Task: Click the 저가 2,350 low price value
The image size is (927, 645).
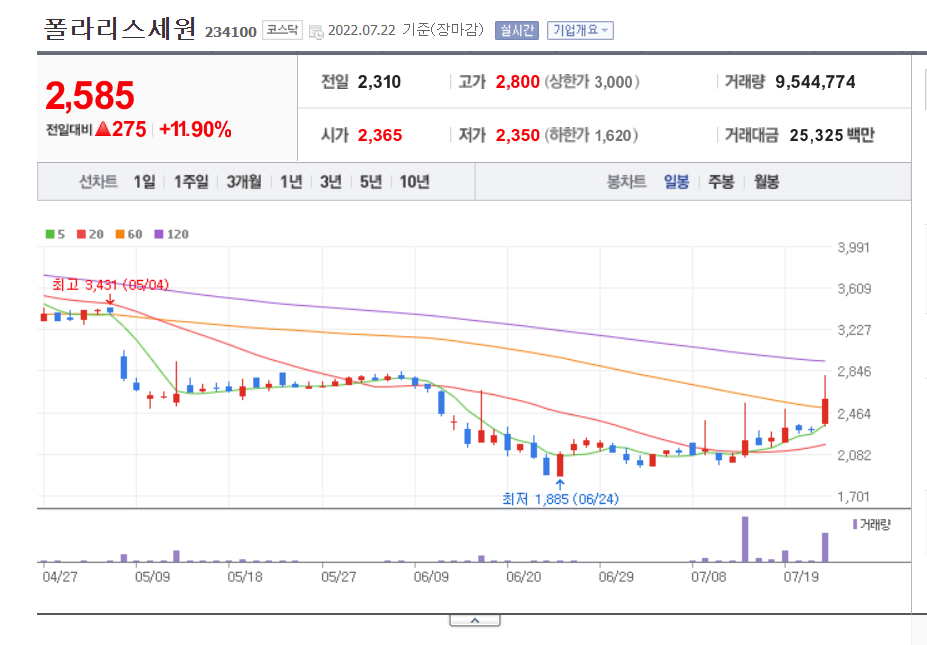Action: (x=517, y=135)
